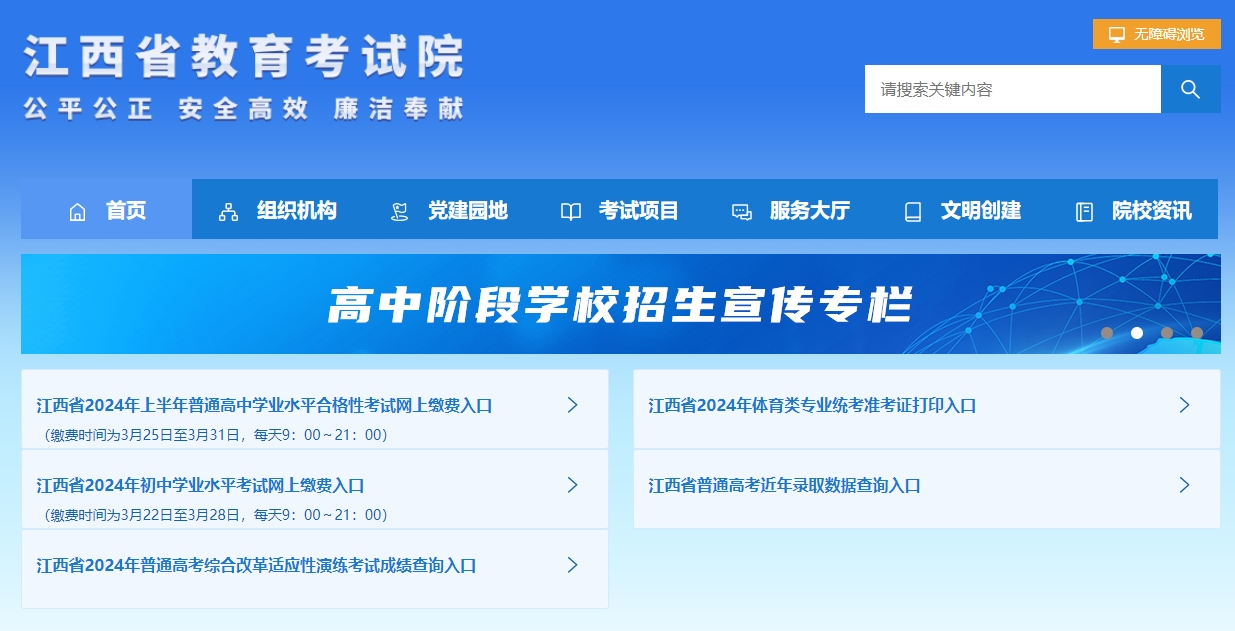
Task: Expand the arrow beside 体育类专业统考准考证打印入口
Action: pyautogui.click(x=1185, y=405)
